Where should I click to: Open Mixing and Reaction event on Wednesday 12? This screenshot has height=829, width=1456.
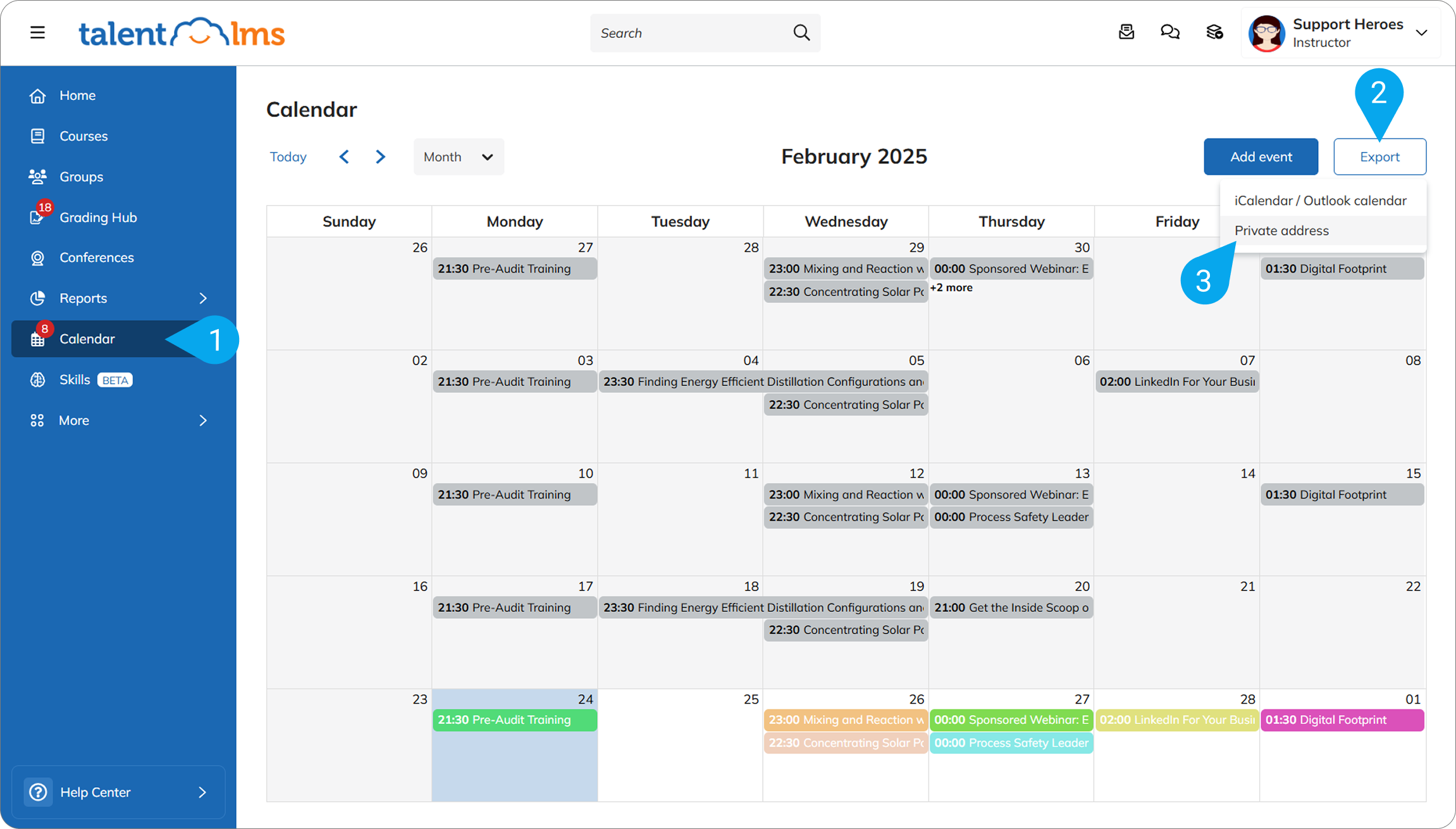(846, 495)
